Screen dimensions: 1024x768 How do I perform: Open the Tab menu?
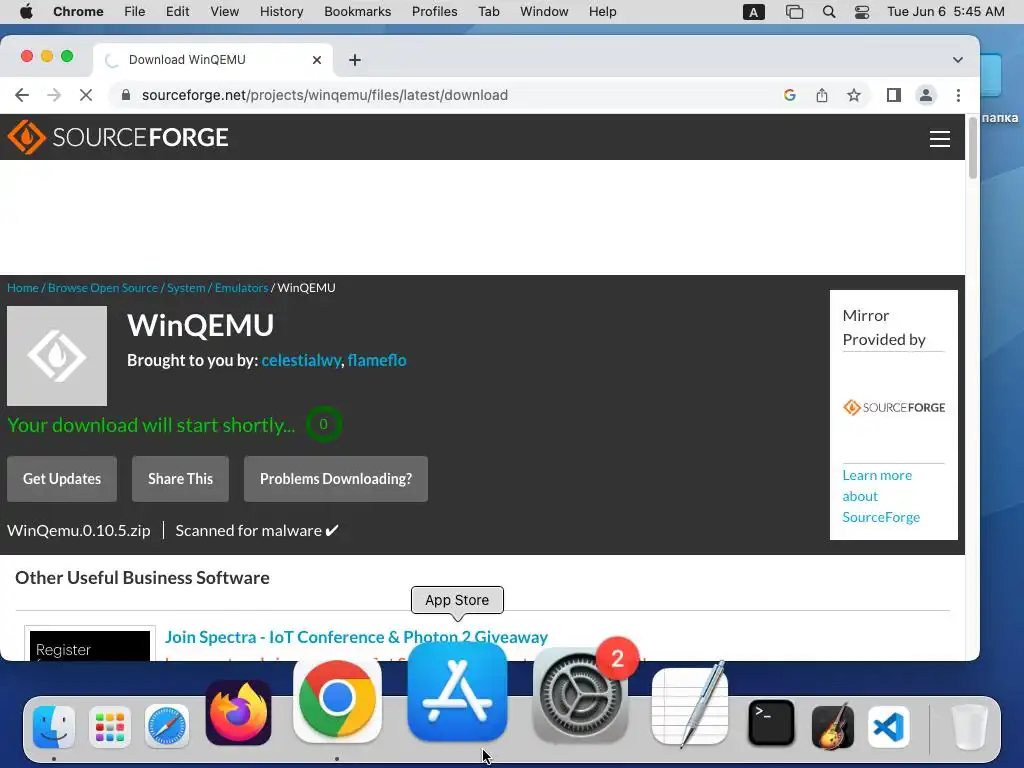tap(488, 12)
